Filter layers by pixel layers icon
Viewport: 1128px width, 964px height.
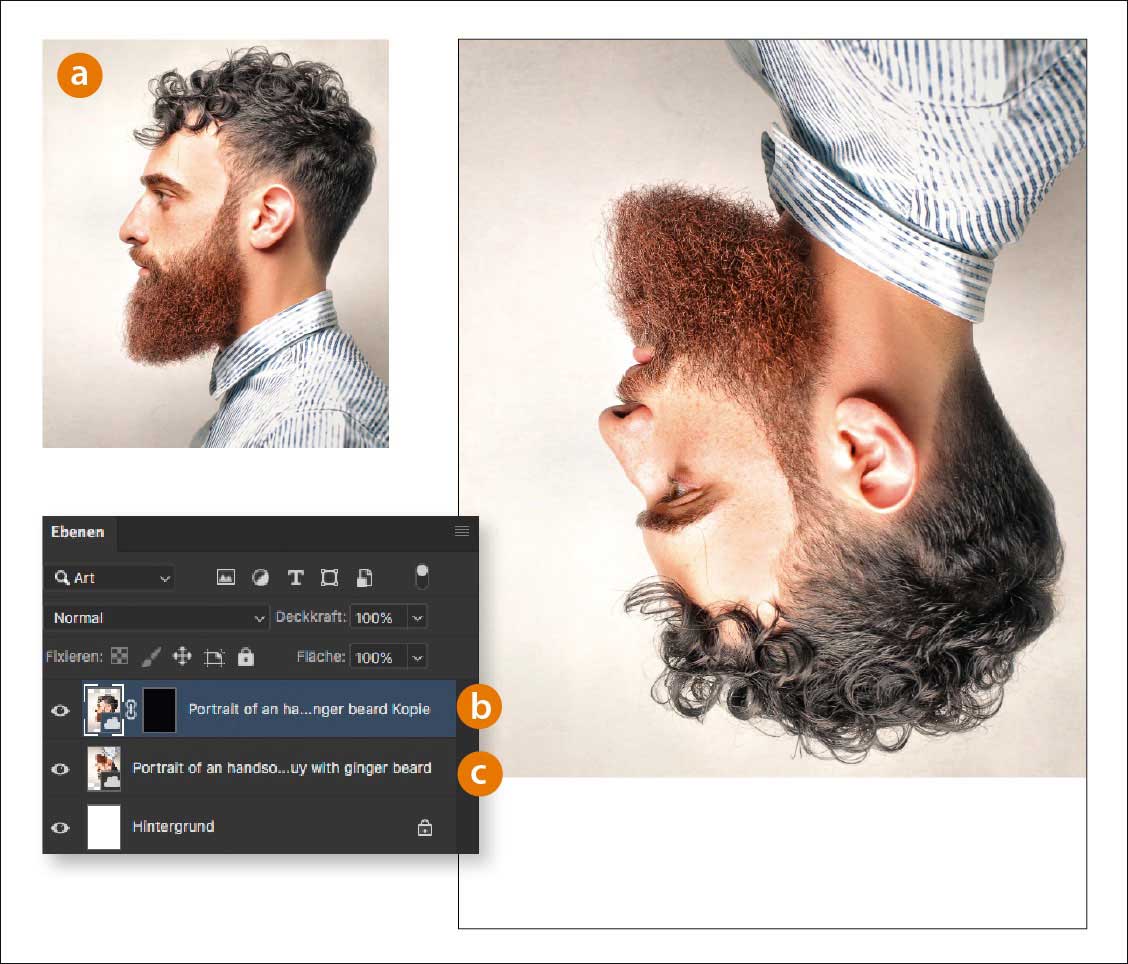coord(226,578)
